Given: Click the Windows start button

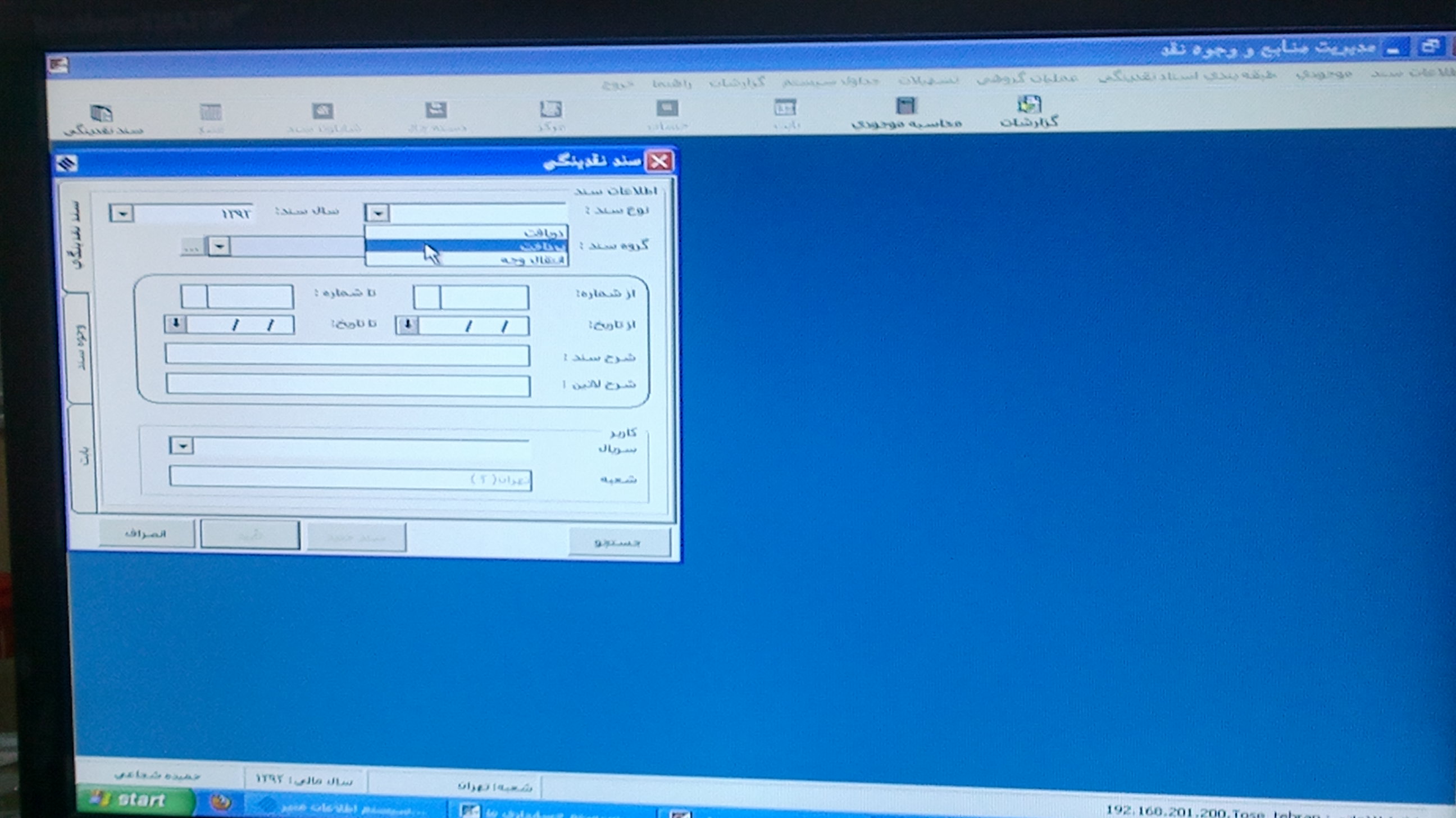Looking at the screenshot, I should pyautogui.click(x=135, y=799).
